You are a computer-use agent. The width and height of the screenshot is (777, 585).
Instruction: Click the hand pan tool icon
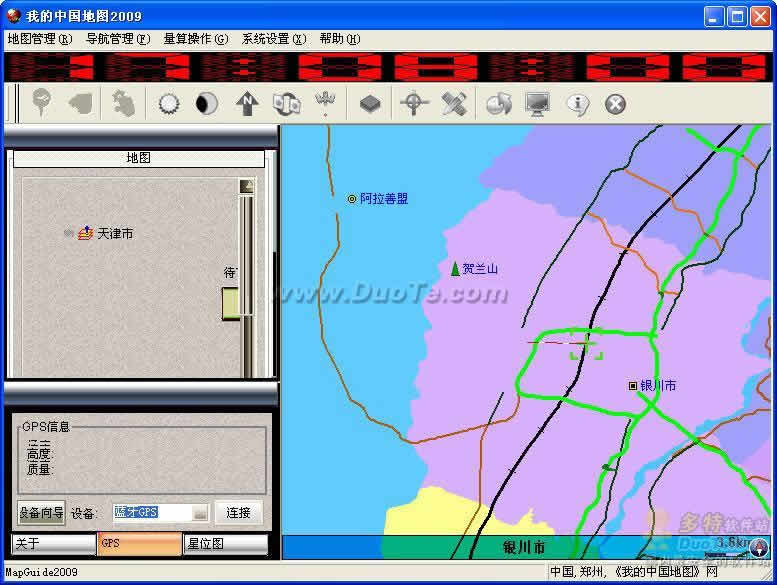tap(123, 103)
